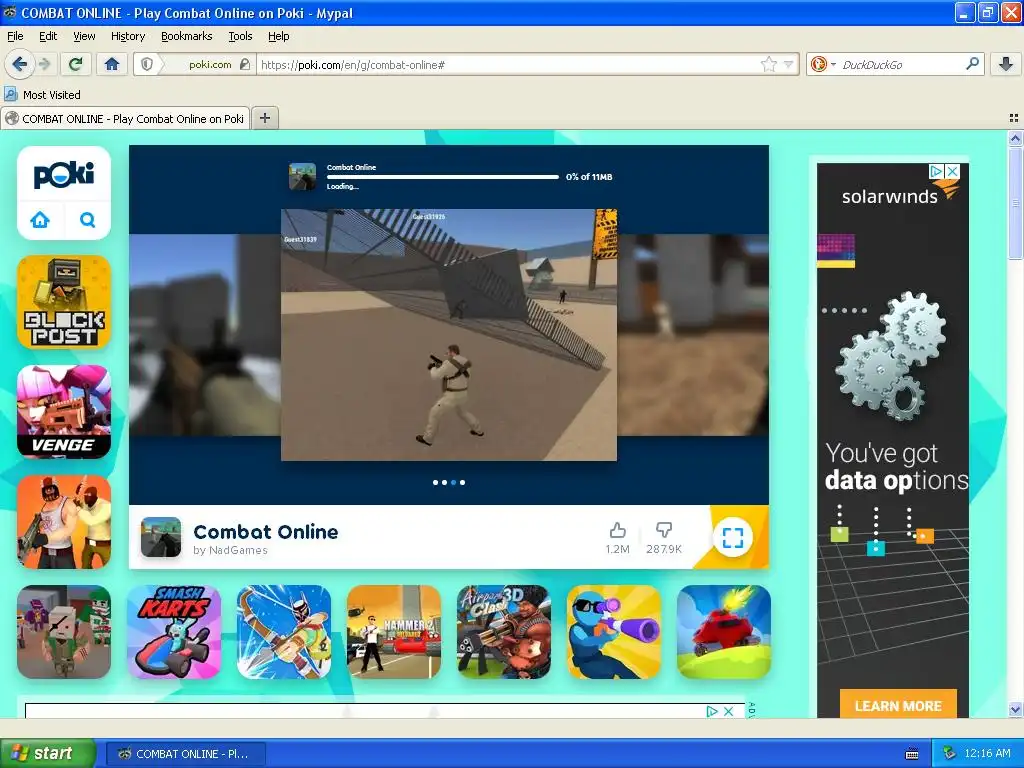This screenshot has width=1024, height=768.
Task: Close the bottom banner ad
Action: click(729, 711)
